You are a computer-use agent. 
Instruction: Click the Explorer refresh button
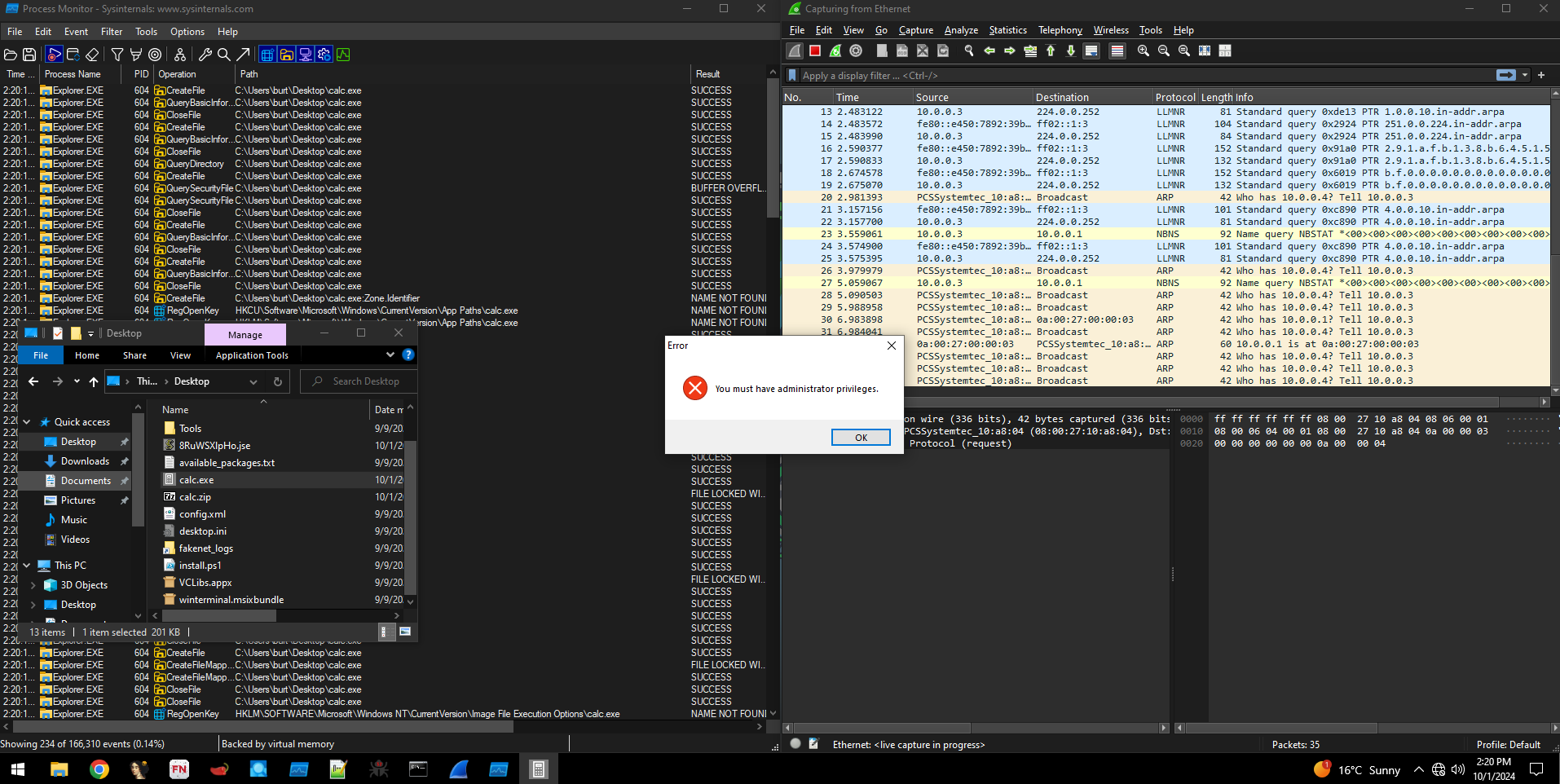(278, 381)
